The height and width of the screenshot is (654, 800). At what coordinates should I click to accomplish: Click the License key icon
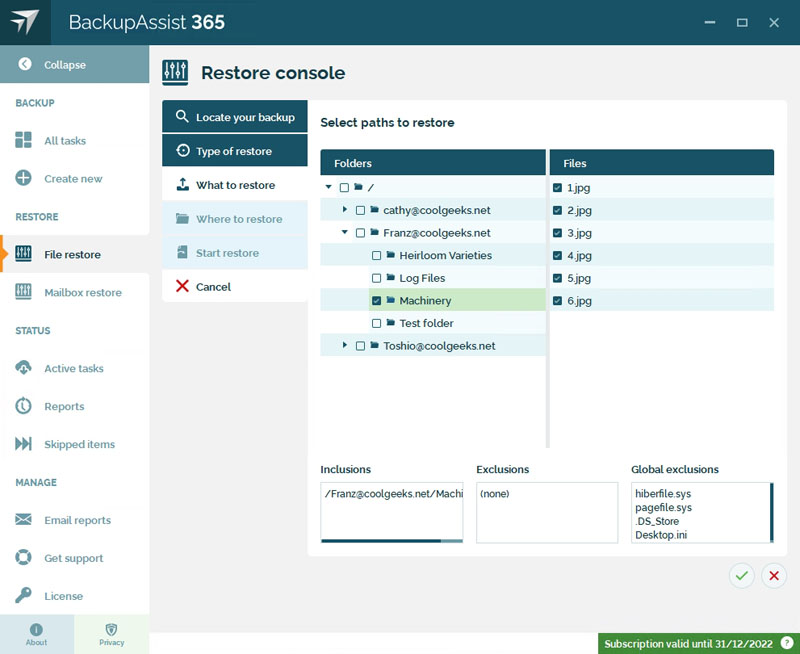[x=23, y=595]
